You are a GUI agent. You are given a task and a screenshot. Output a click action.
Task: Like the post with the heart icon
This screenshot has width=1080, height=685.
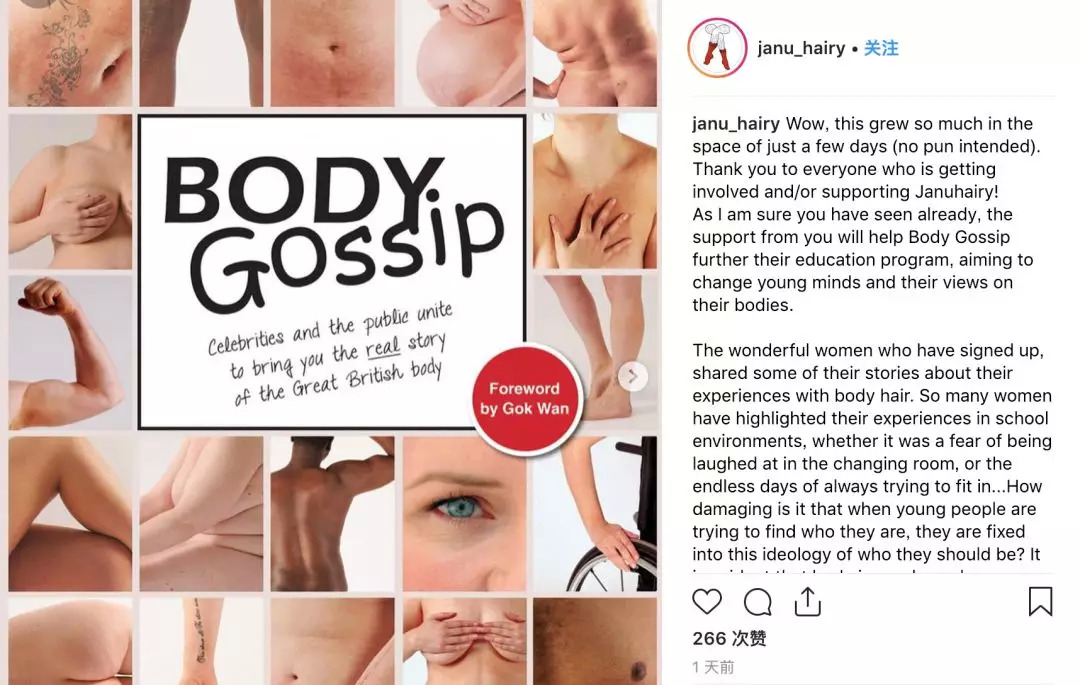(707, 602)
